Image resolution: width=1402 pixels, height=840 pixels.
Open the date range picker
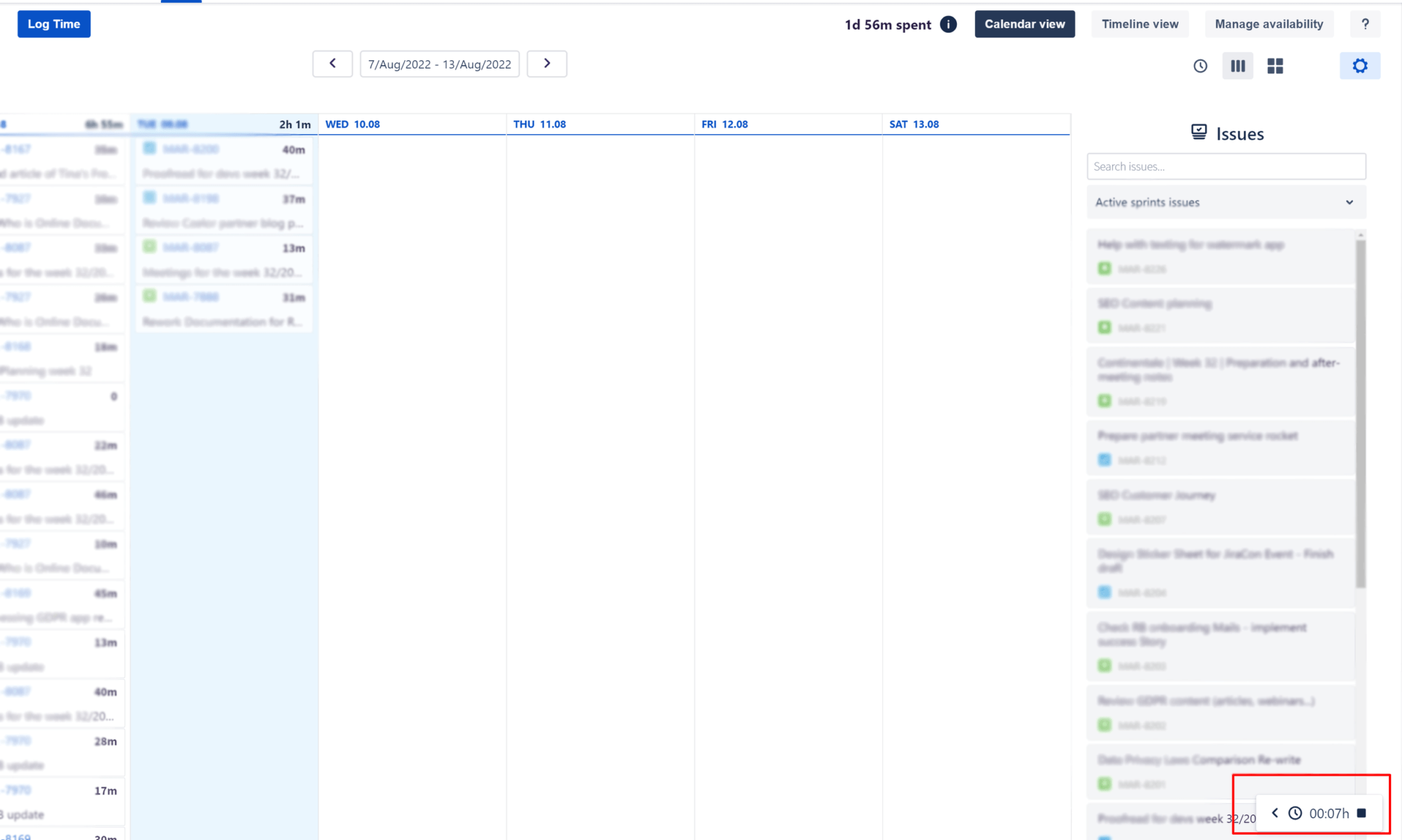(x=439, y=64)
